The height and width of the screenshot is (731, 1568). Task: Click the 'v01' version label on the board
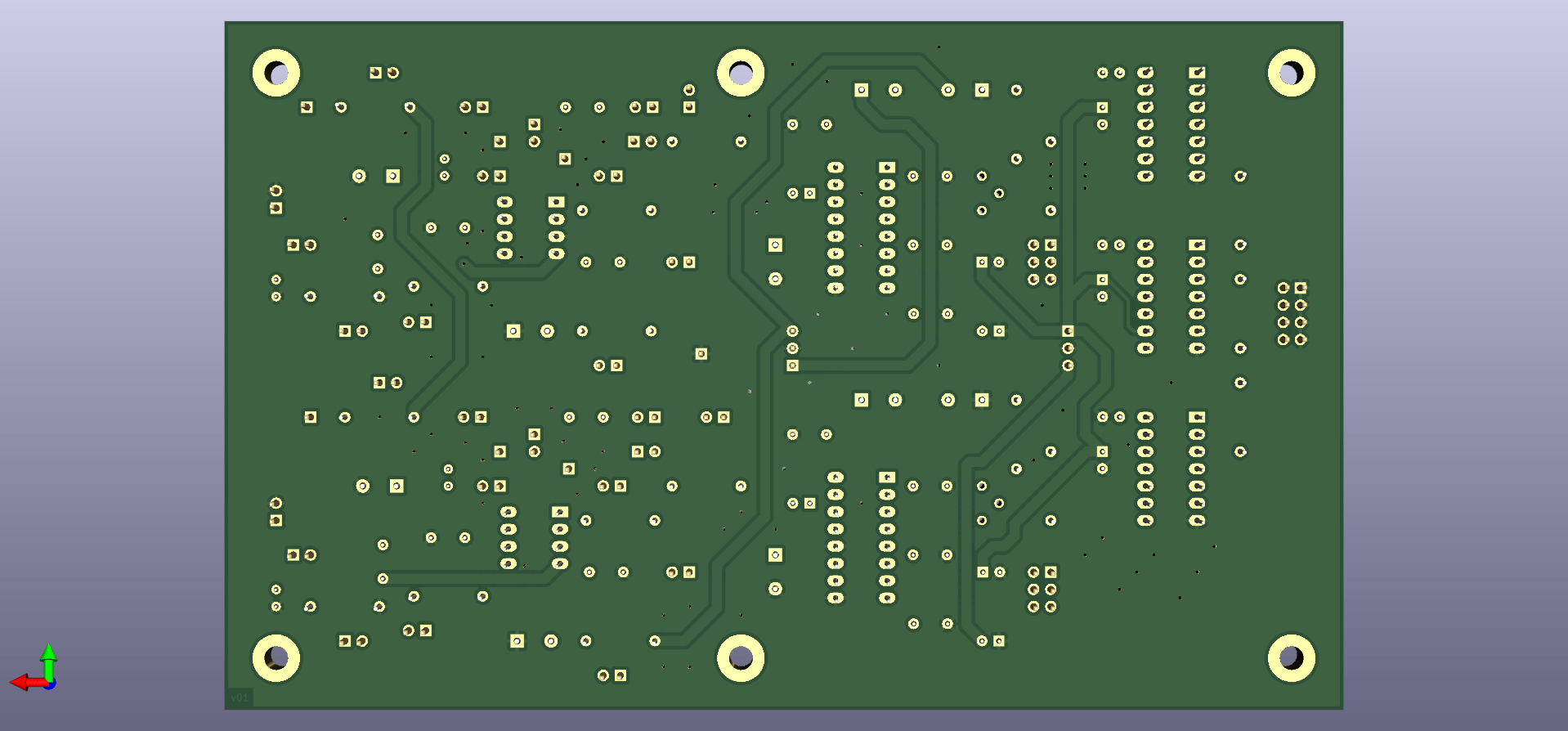pos(240,697)
